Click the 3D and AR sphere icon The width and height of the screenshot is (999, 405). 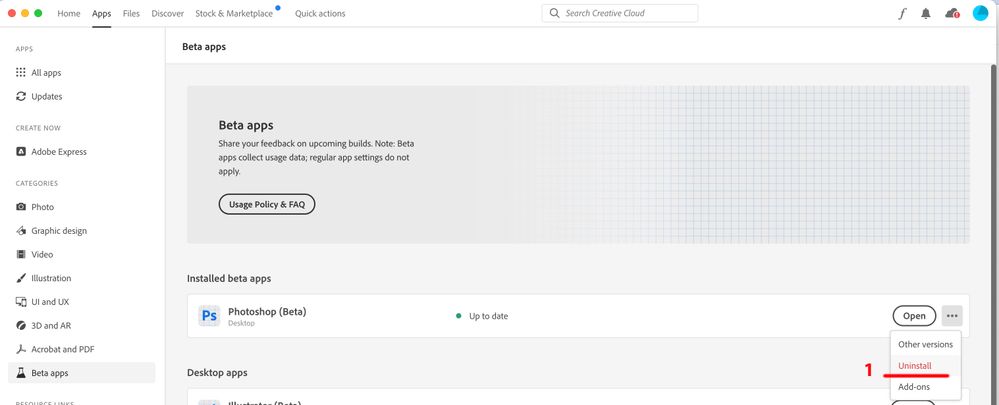[21, 325]
